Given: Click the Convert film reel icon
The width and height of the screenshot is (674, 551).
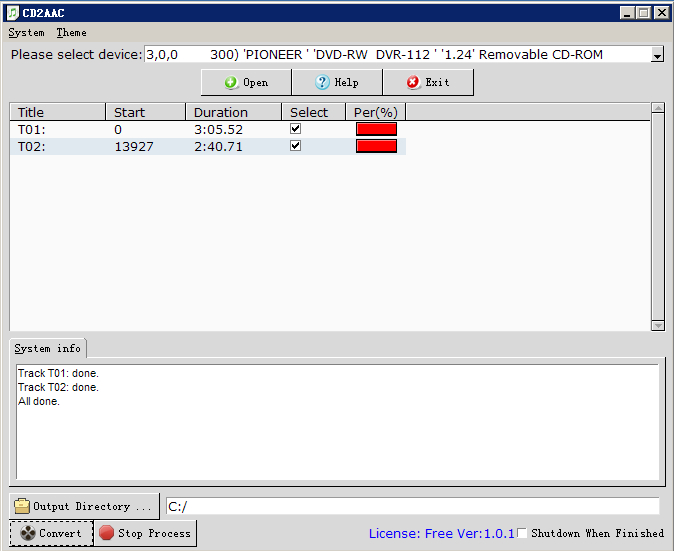Looking at the screenshot, I should pyautogui.click(x=27, y=534).
